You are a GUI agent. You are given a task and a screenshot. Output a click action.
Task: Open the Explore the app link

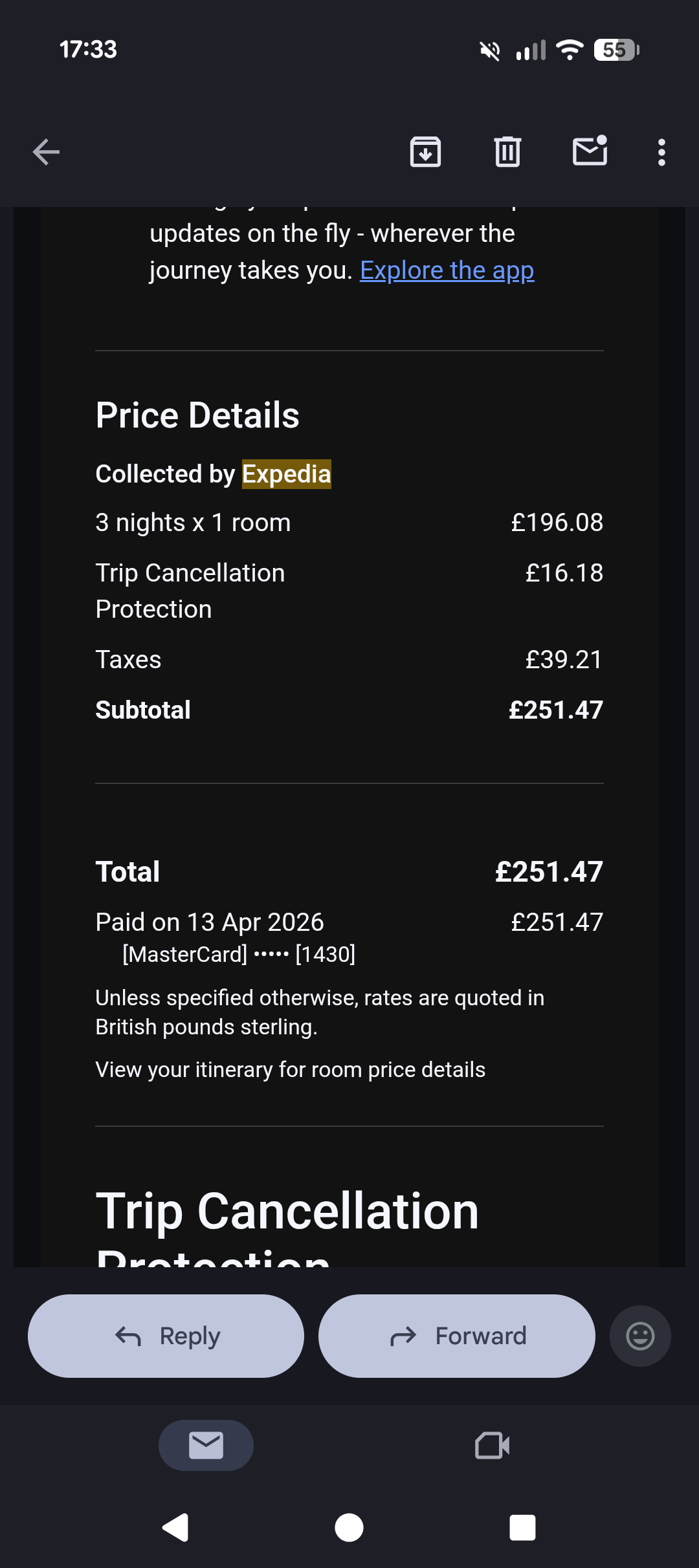[x=447, y=270]
